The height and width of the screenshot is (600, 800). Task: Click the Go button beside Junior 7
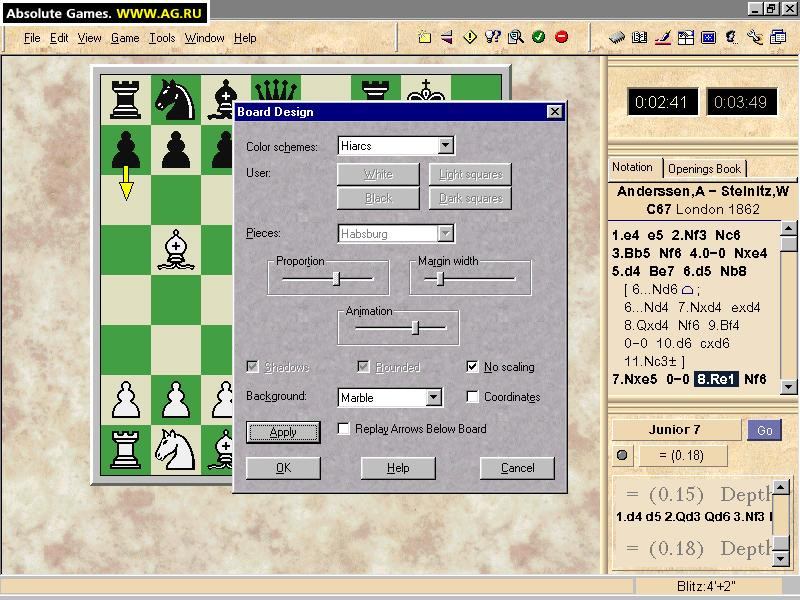[x=764, y=430]
